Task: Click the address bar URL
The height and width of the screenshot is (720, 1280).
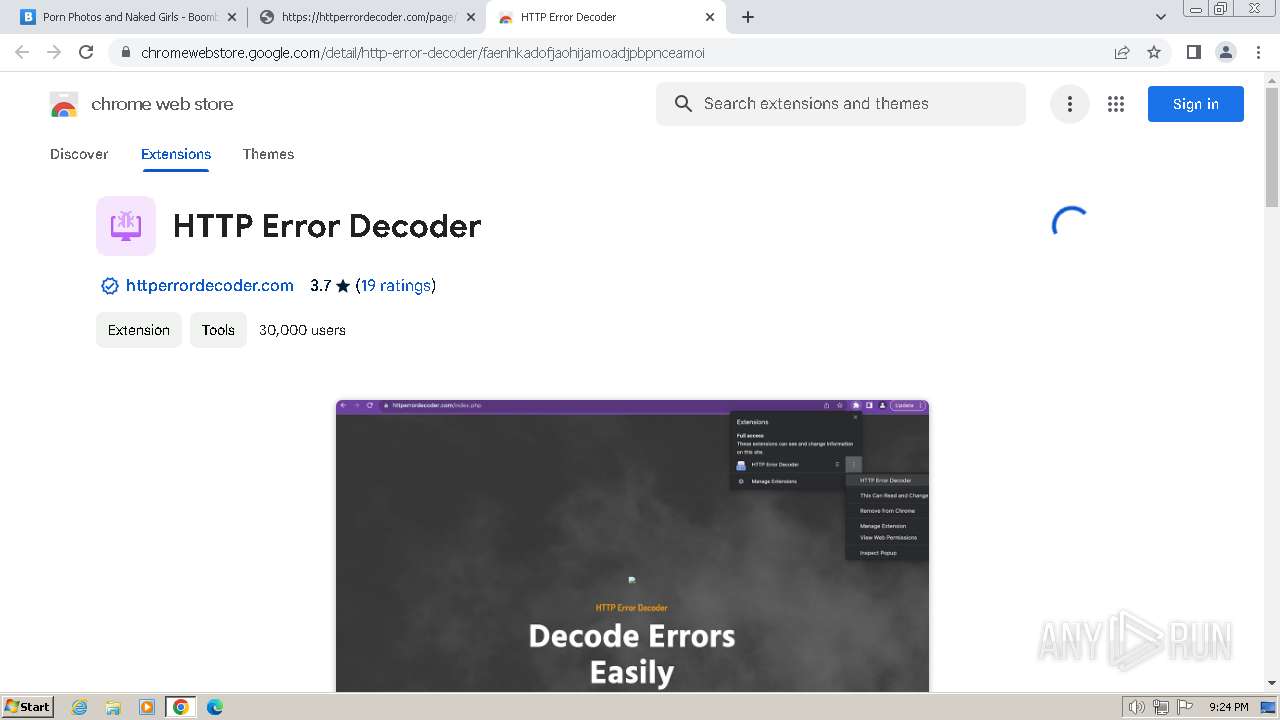Action: pos(422,53)
